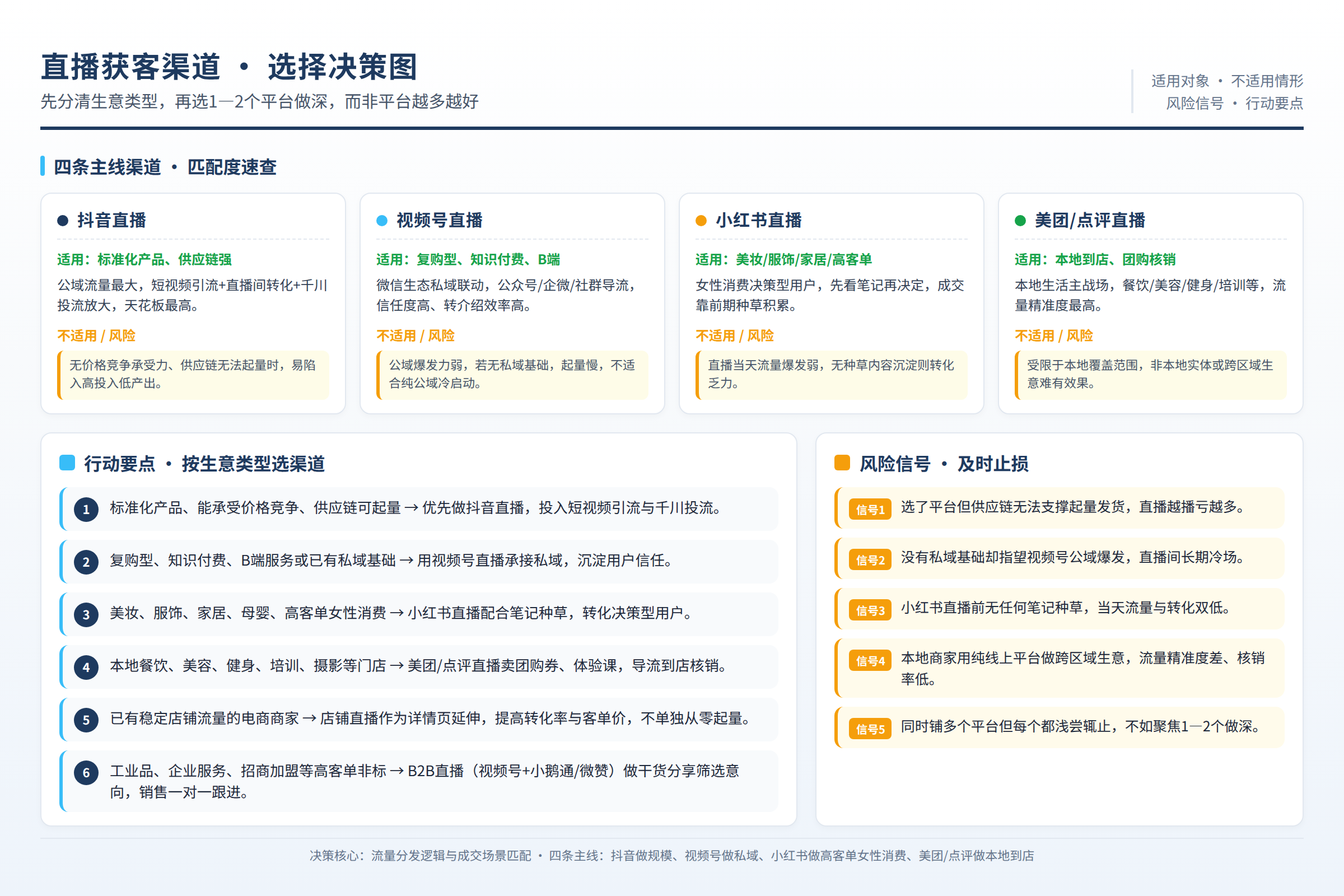The width and height of the screenshot is (1344, 896).
Task: Click the 信号1 orange tag
Action: 870,509
